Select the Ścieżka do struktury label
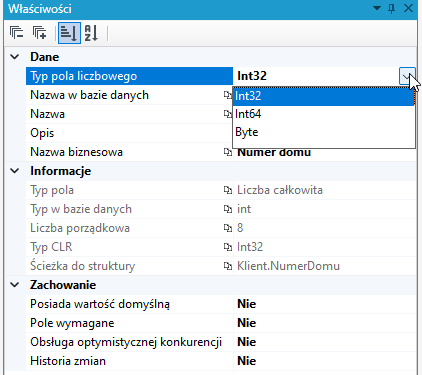 click(x=82, y=266)
